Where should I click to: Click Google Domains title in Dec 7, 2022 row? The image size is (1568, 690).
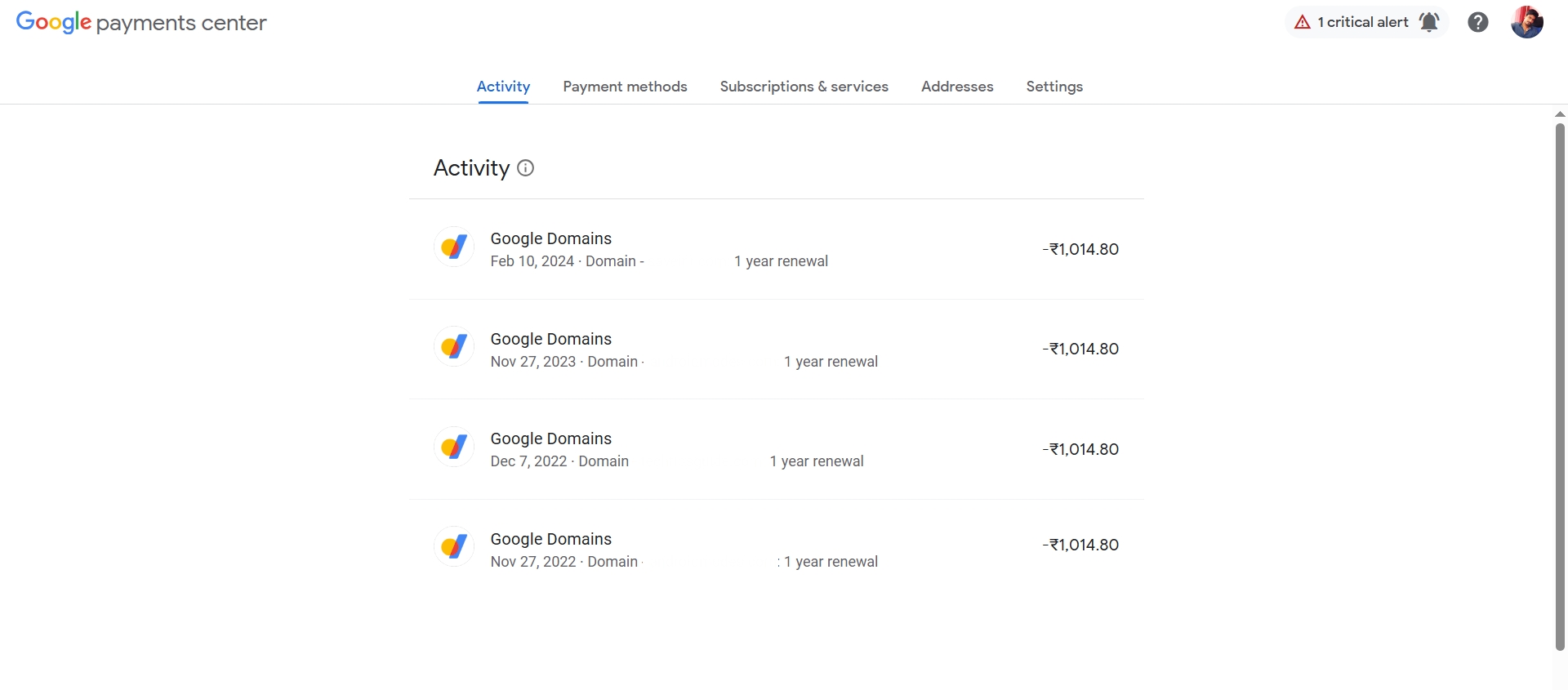coord(550,438)
